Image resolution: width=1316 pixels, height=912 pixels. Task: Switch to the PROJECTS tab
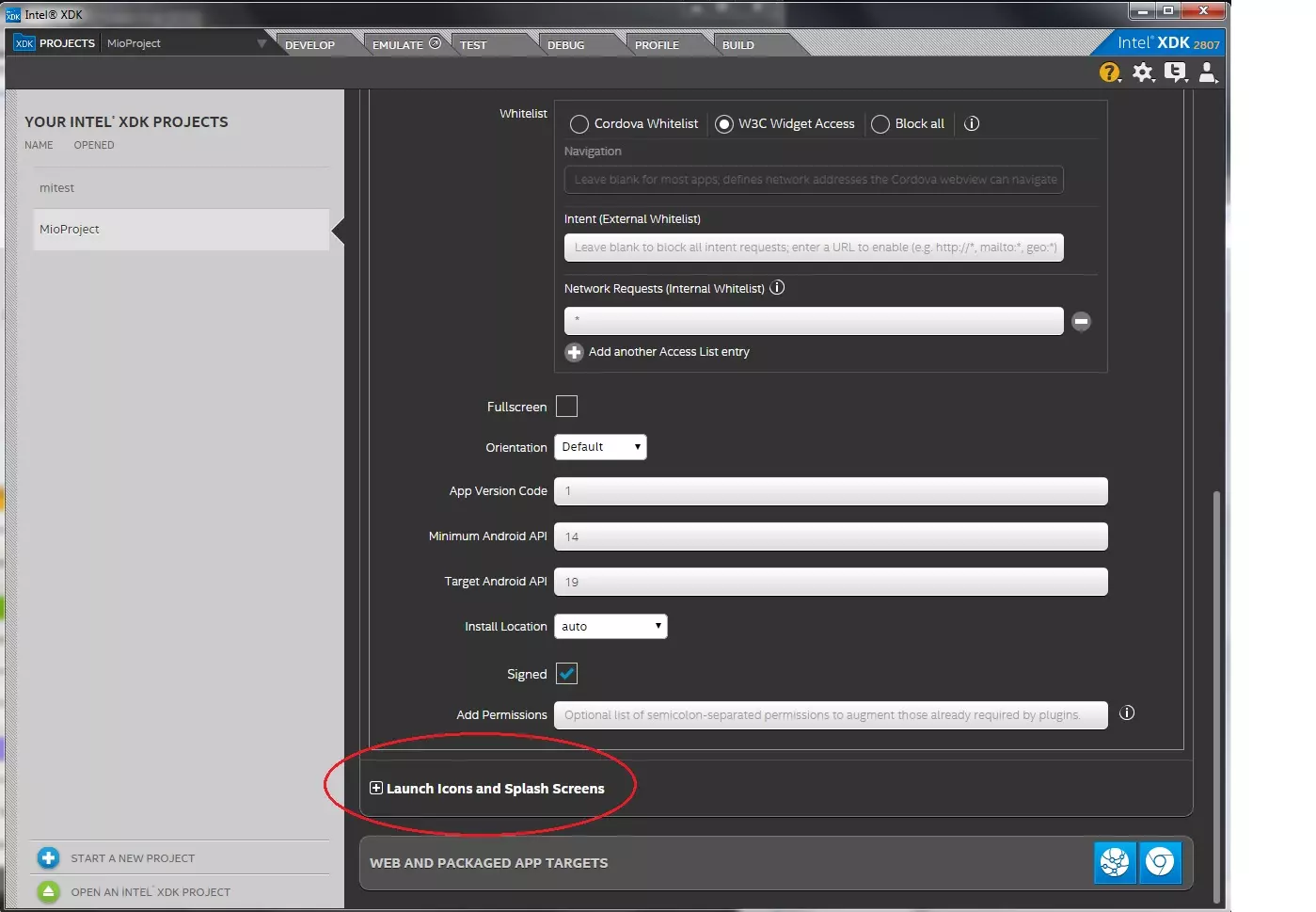pyautogui.click(x=55, y=43)
